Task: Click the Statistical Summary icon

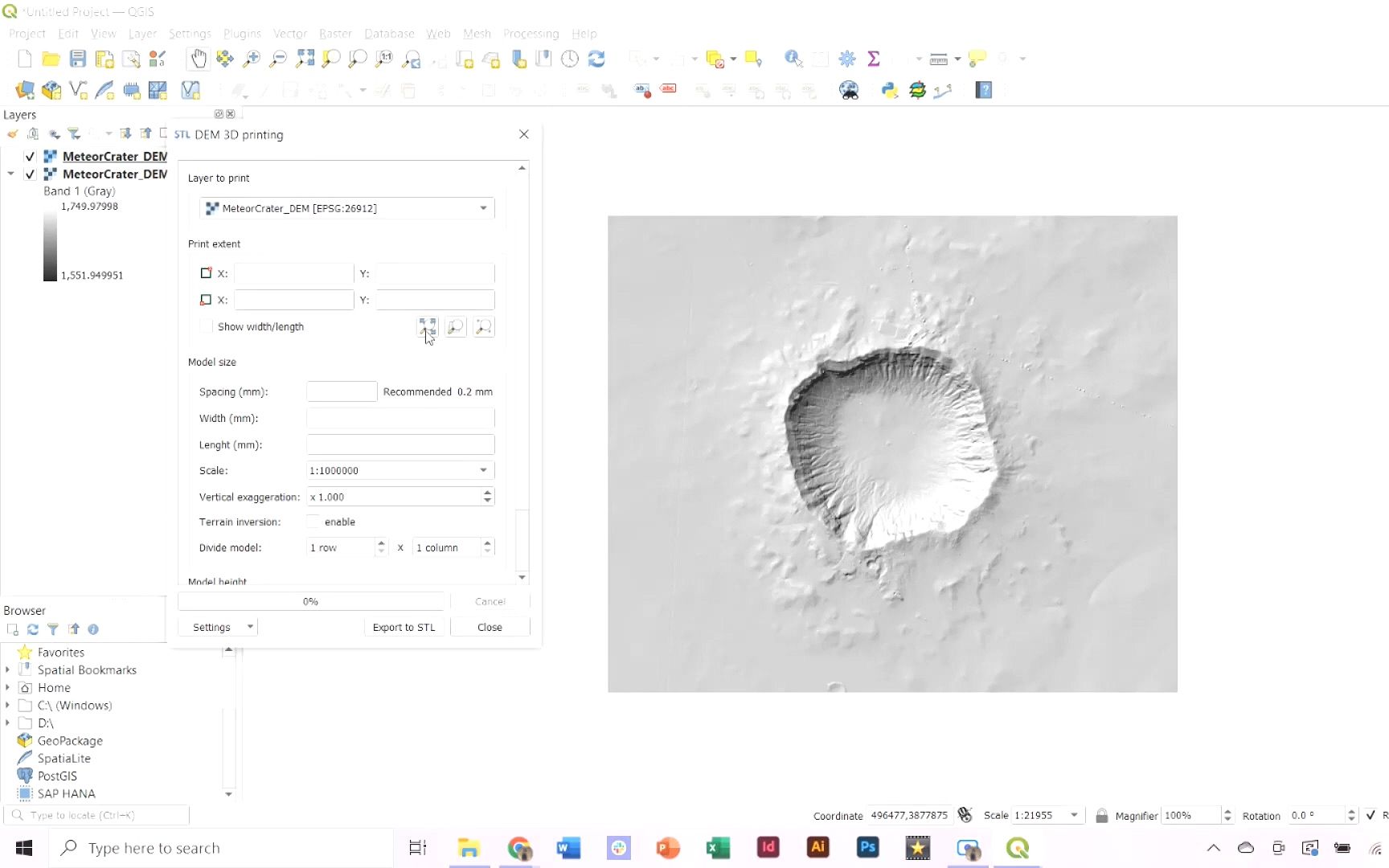Action: [x=875, y=59]
